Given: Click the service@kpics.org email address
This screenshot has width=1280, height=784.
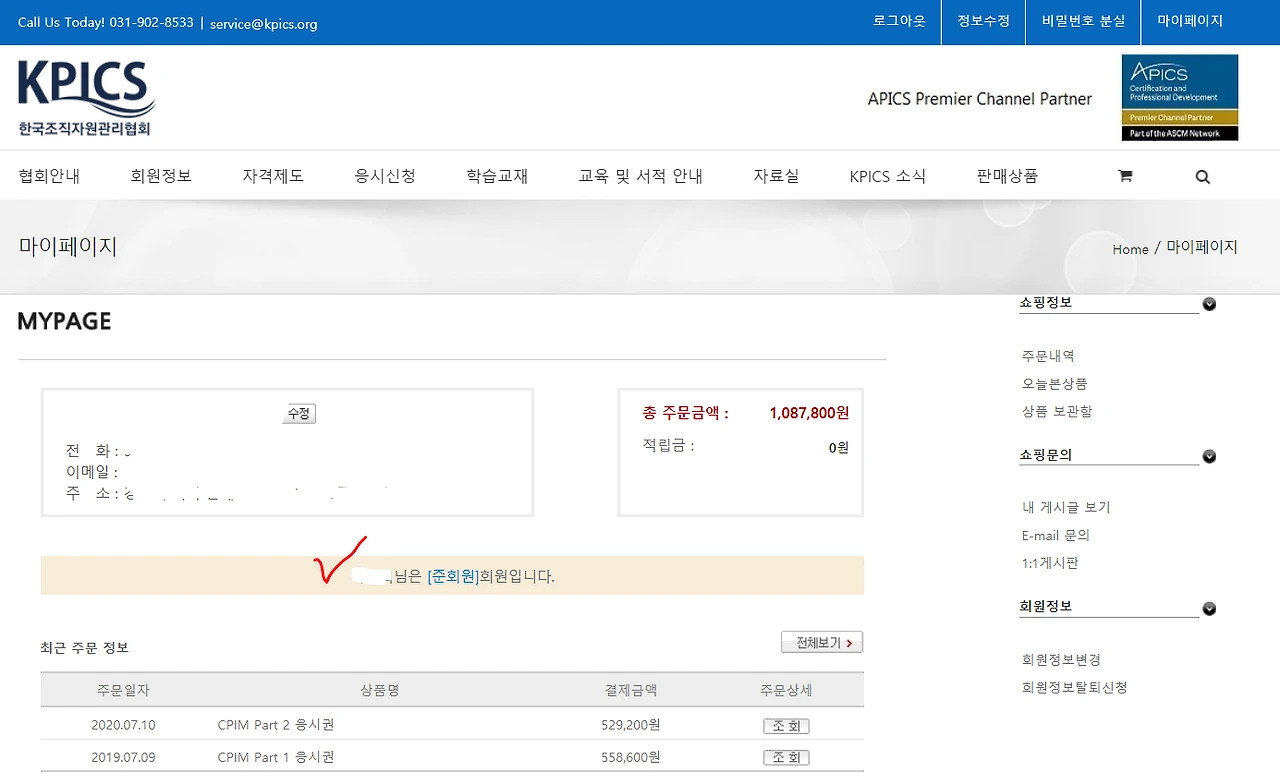Looking at the screenshot, I should 264,23.
